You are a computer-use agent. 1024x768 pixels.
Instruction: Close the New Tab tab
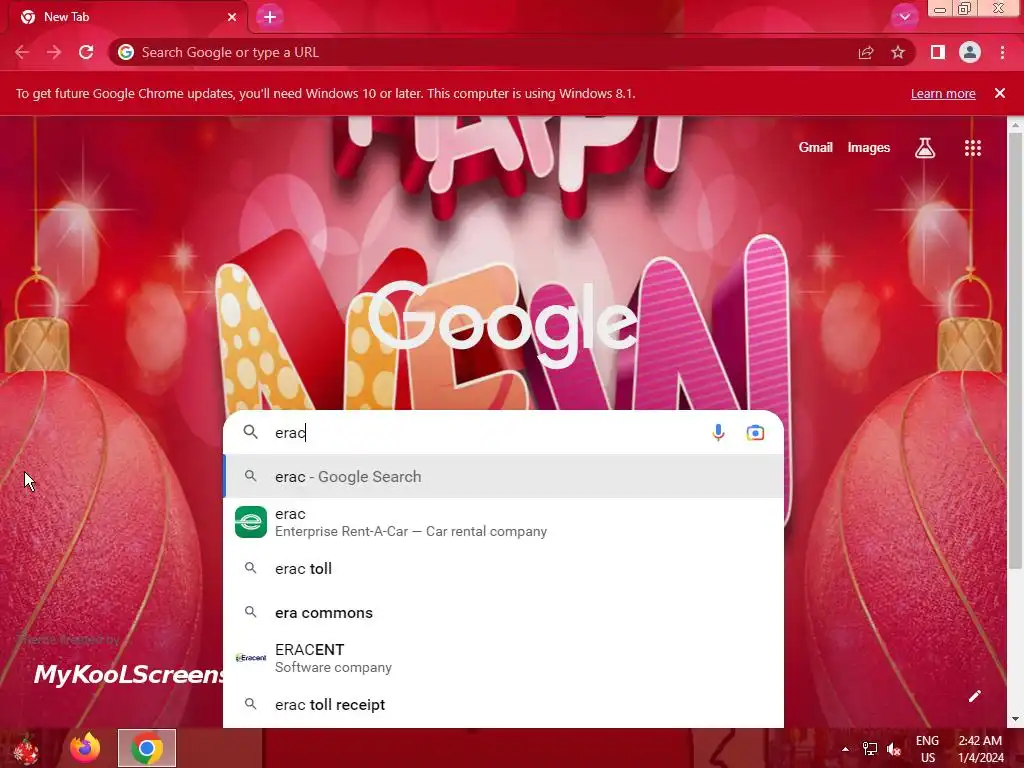(x=232, y=17)
